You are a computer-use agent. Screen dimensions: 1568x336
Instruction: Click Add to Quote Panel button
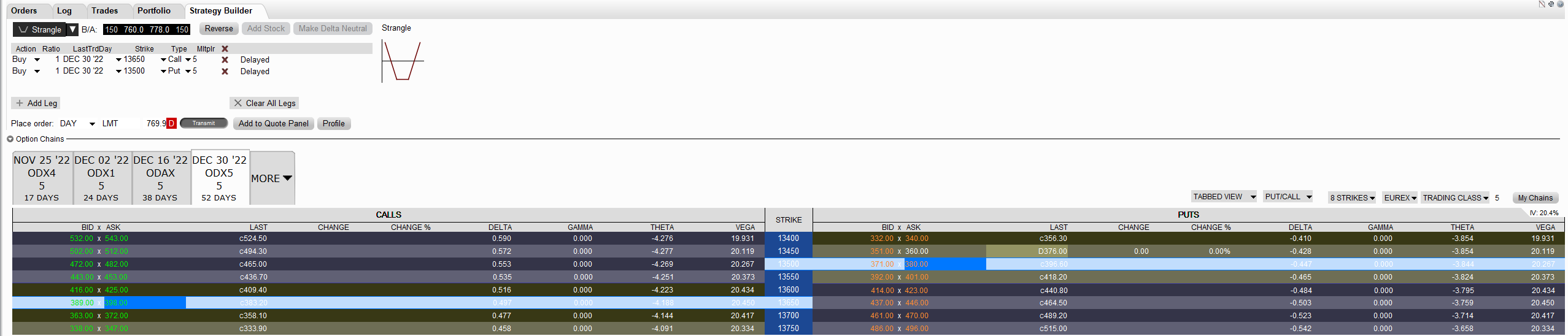tap(274, 123)
